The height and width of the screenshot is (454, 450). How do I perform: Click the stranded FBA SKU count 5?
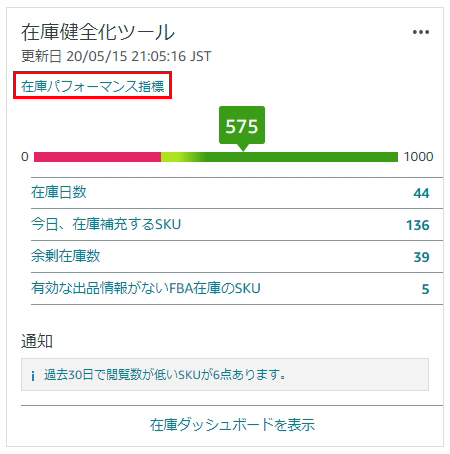425,289
